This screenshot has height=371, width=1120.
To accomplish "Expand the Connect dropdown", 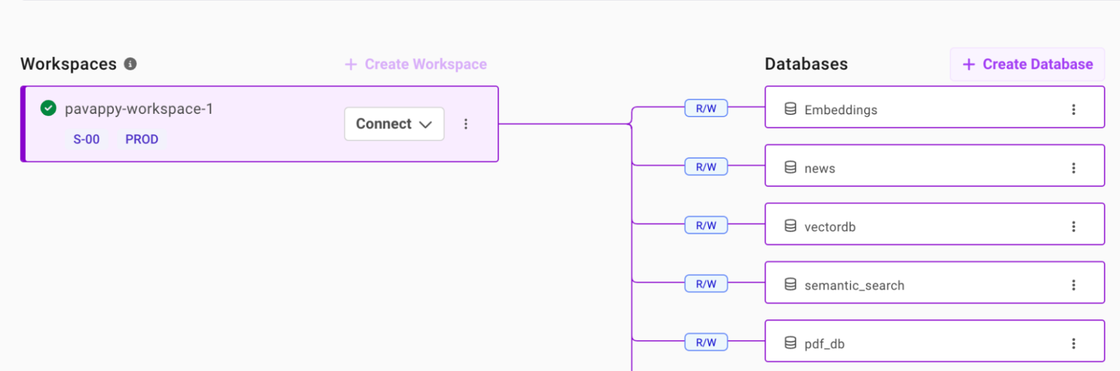I will coord(394,124).
